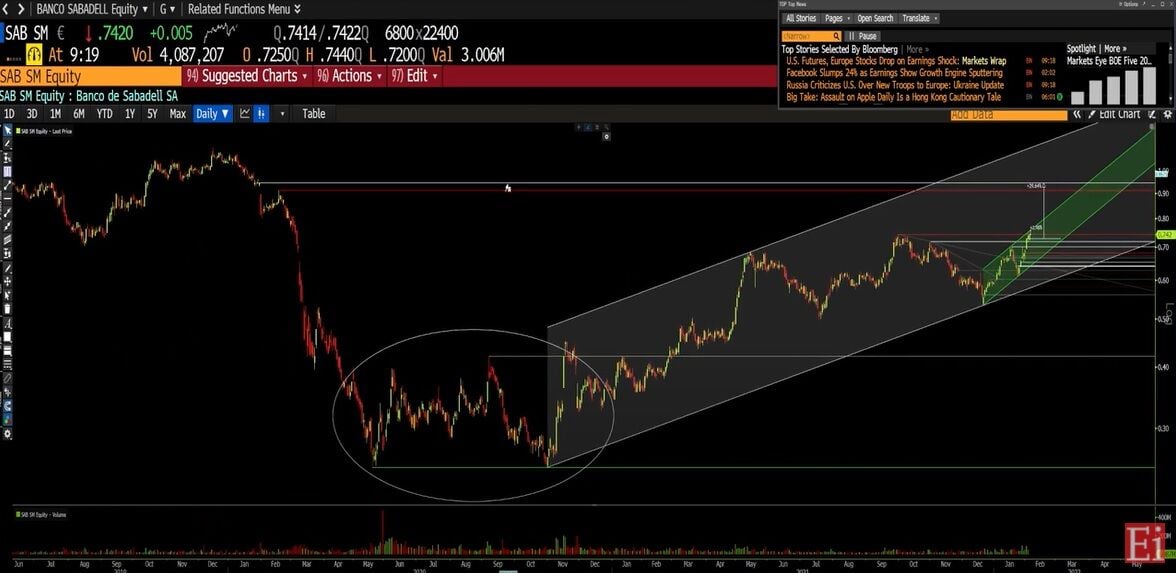Viewport: 1176px width, 573px height.
Task: Select All Stories tab in Top News
Action: [x=800, y=18]
